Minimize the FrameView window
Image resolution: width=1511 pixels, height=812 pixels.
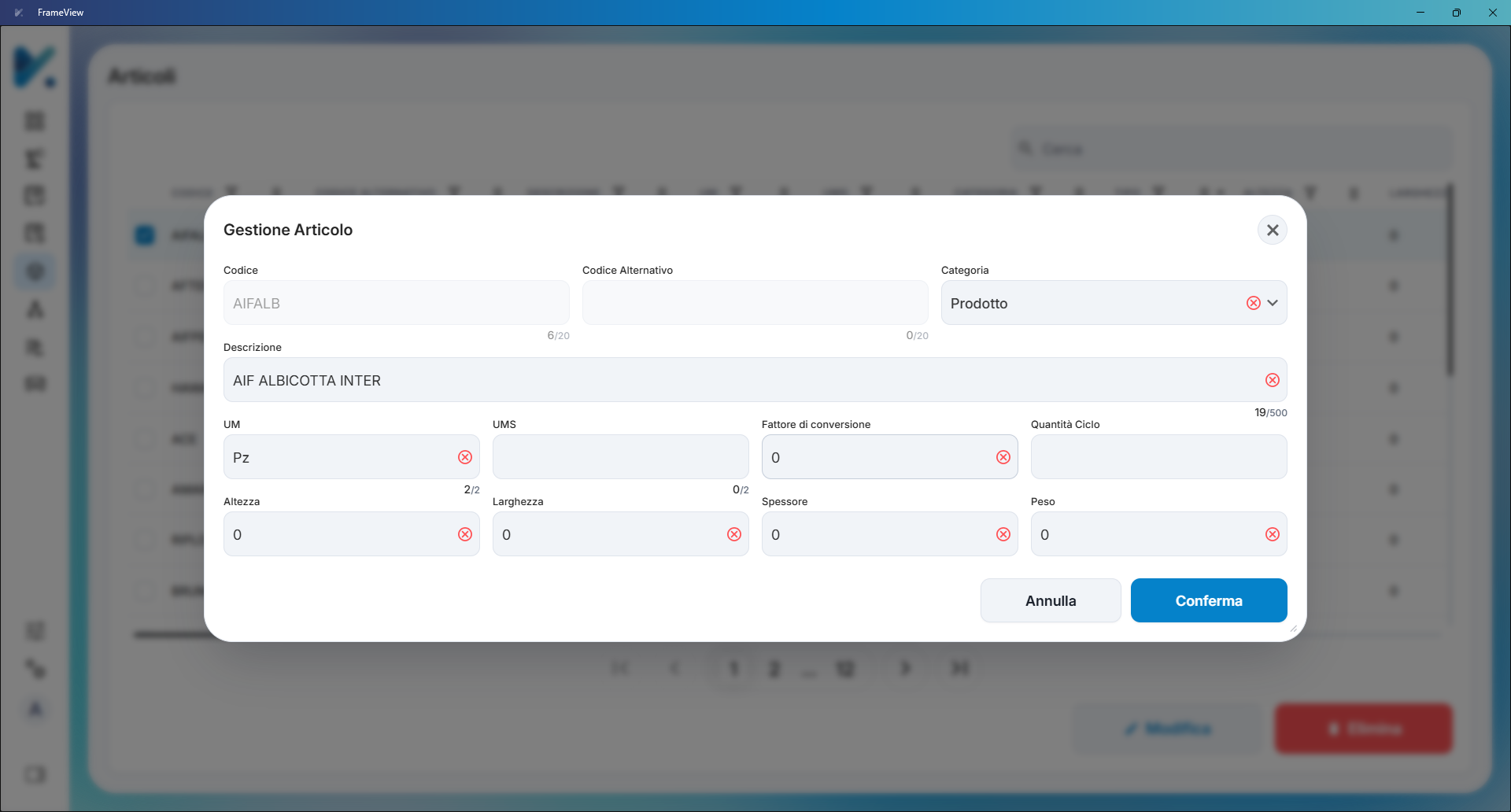(x=1420, y=13)
